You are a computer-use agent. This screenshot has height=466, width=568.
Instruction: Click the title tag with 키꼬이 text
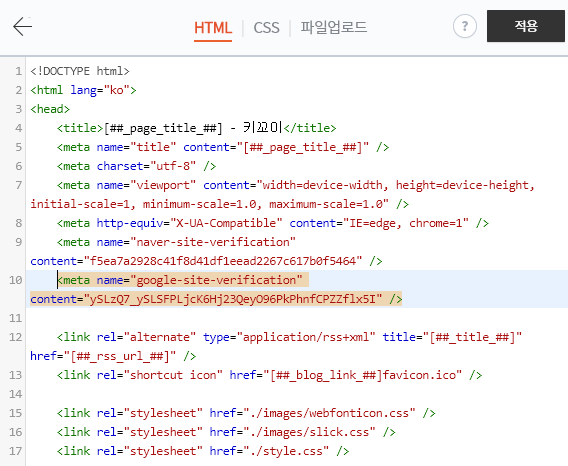click(x=197, y=128)
